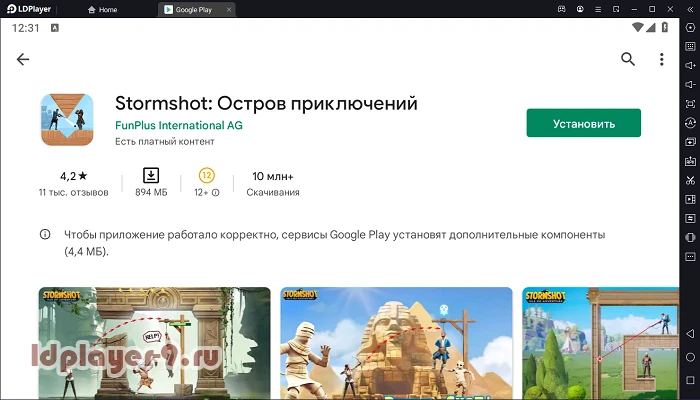Image resolution: width=700 pixels, height=400 pixels.
Task: Open age rating info icon next to 12+
Action: pos(216,193)
